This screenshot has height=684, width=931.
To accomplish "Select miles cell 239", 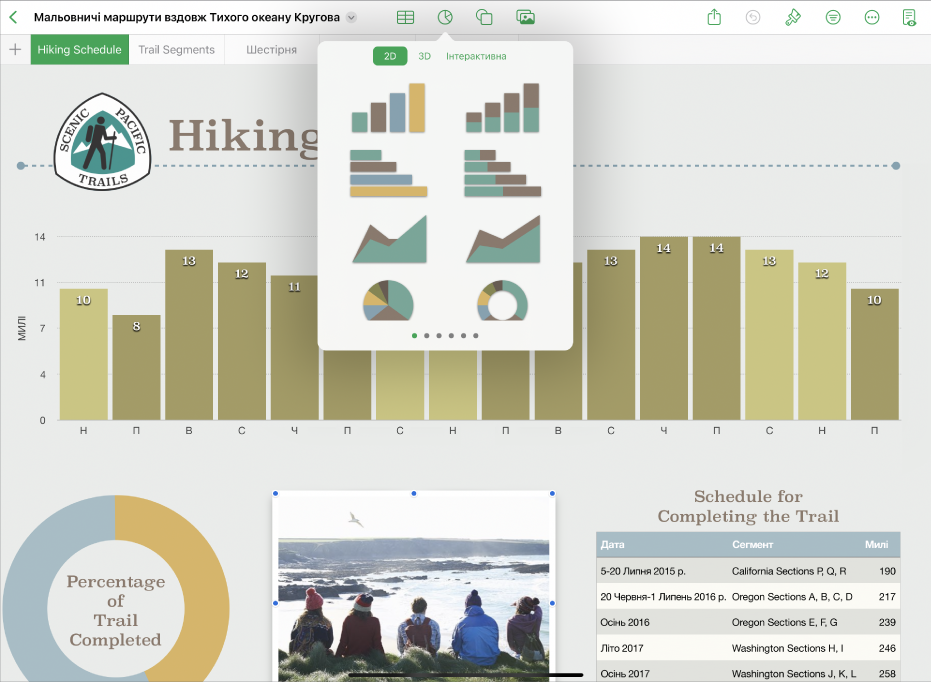I will coord(887,622).
